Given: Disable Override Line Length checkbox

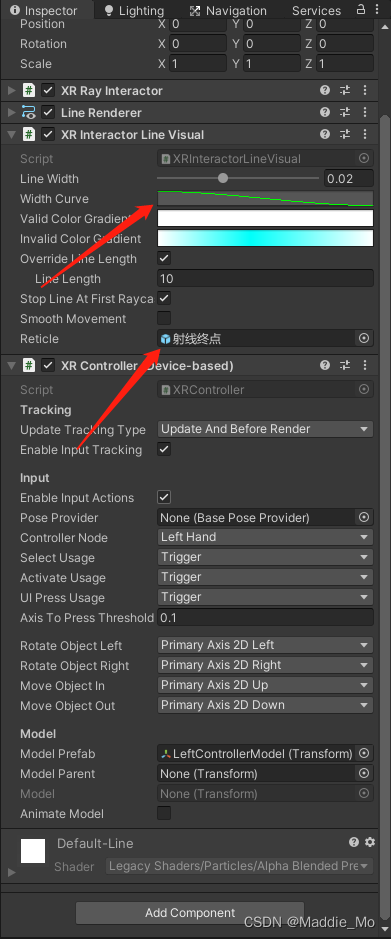Looking at the screenshot, I should click(x=163, y=259).
